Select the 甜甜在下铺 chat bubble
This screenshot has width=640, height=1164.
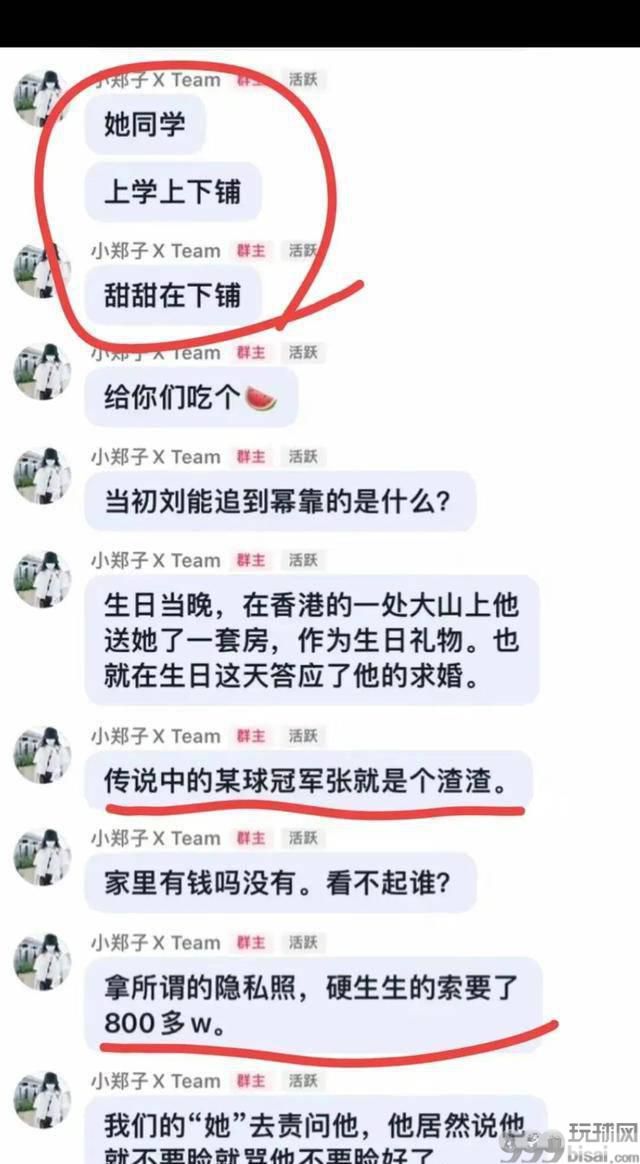point(173,295)
